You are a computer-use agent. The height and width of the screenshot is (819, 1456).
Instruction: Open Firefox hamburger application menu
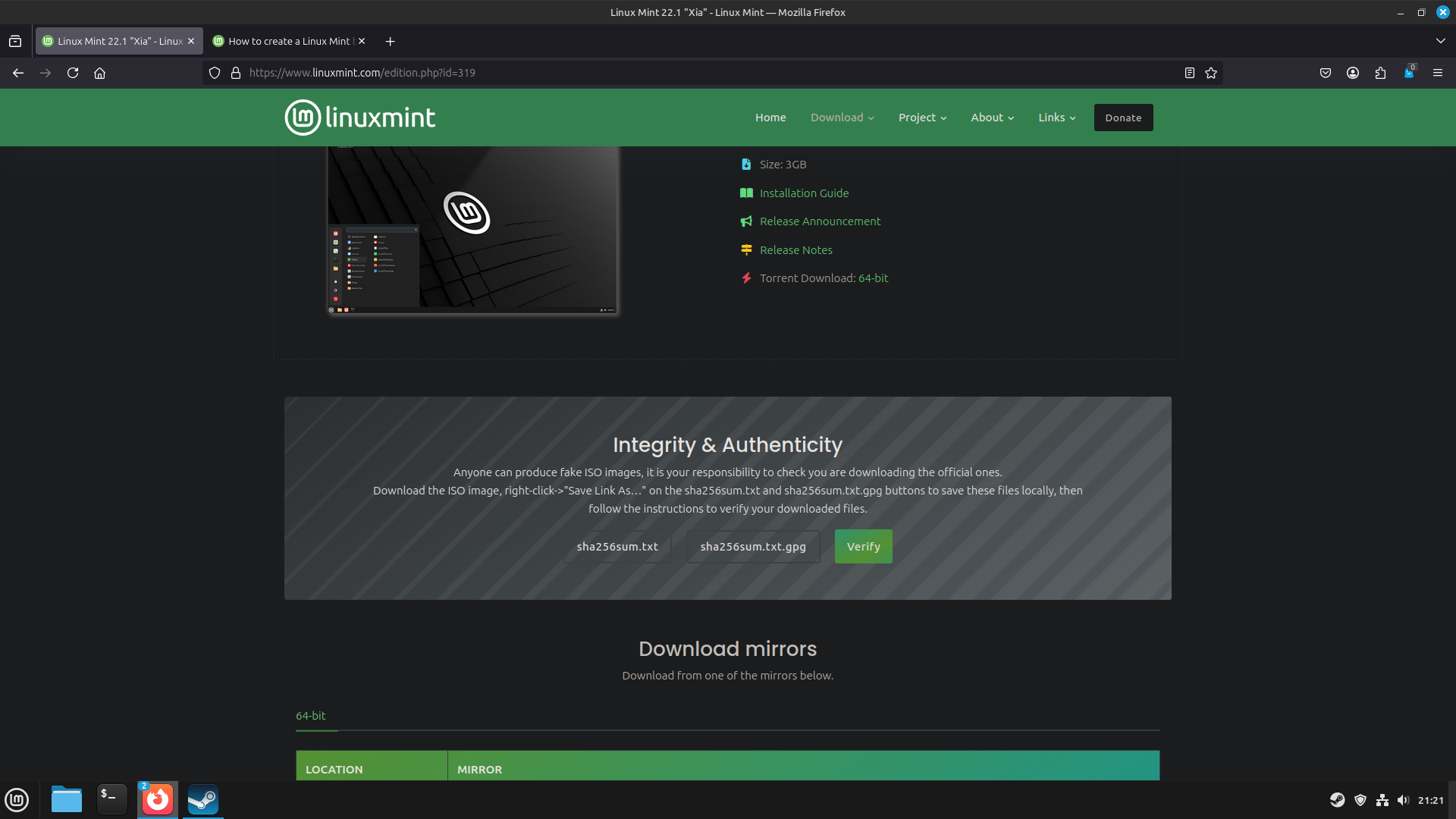[x=1437, y=73]
